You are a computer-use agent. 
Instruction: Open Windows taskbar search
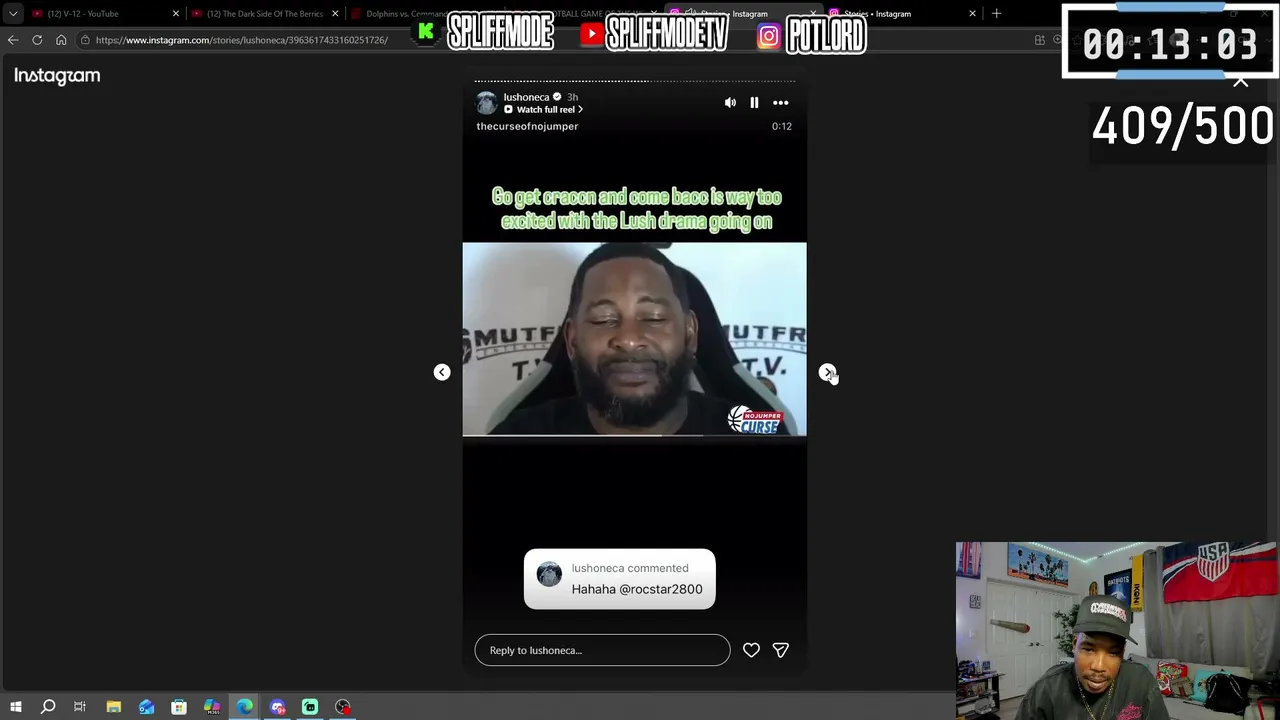point(48,707)
